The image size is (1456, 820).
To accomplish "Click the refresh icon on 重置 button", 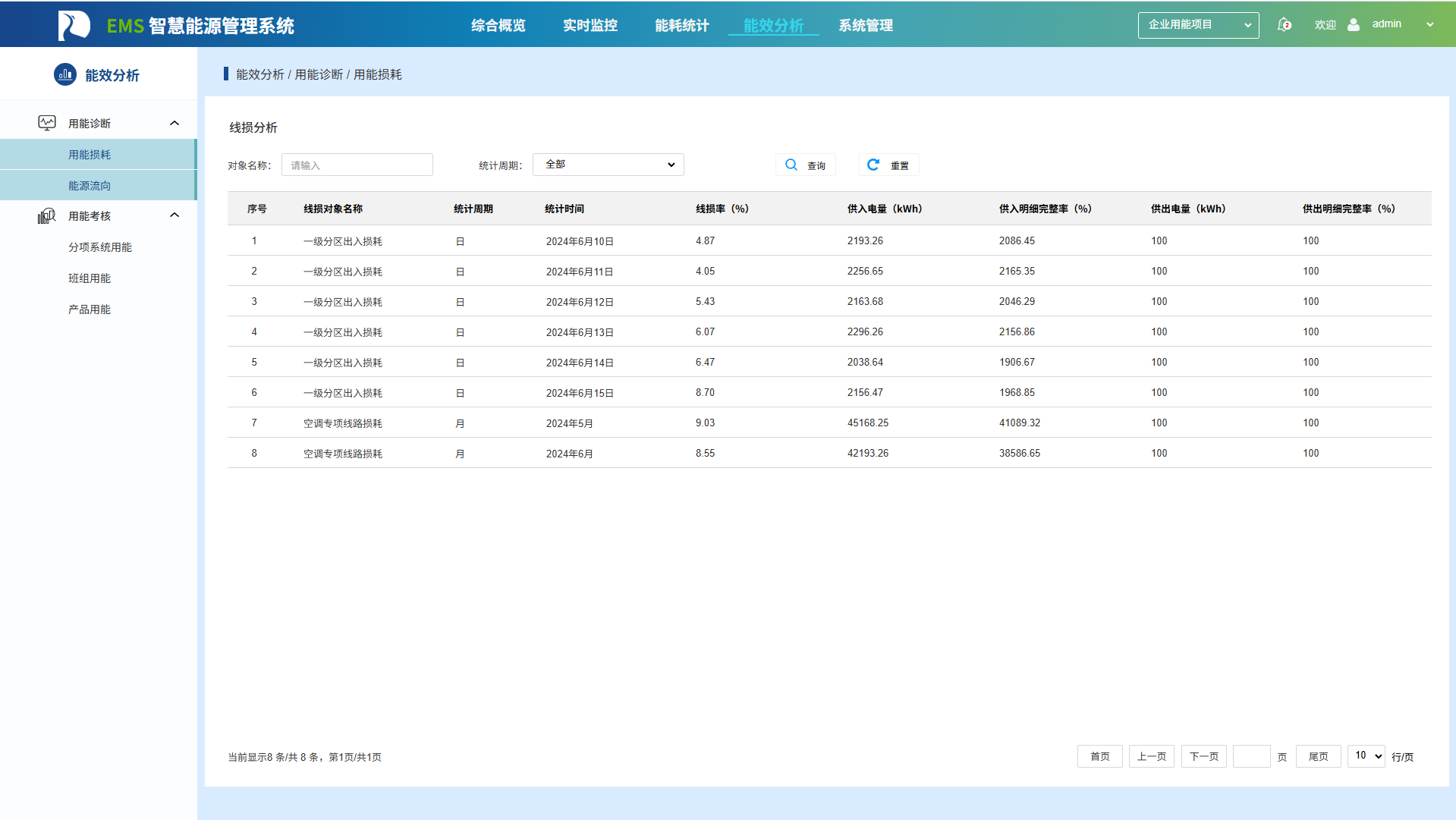I will tap(873, 165).
